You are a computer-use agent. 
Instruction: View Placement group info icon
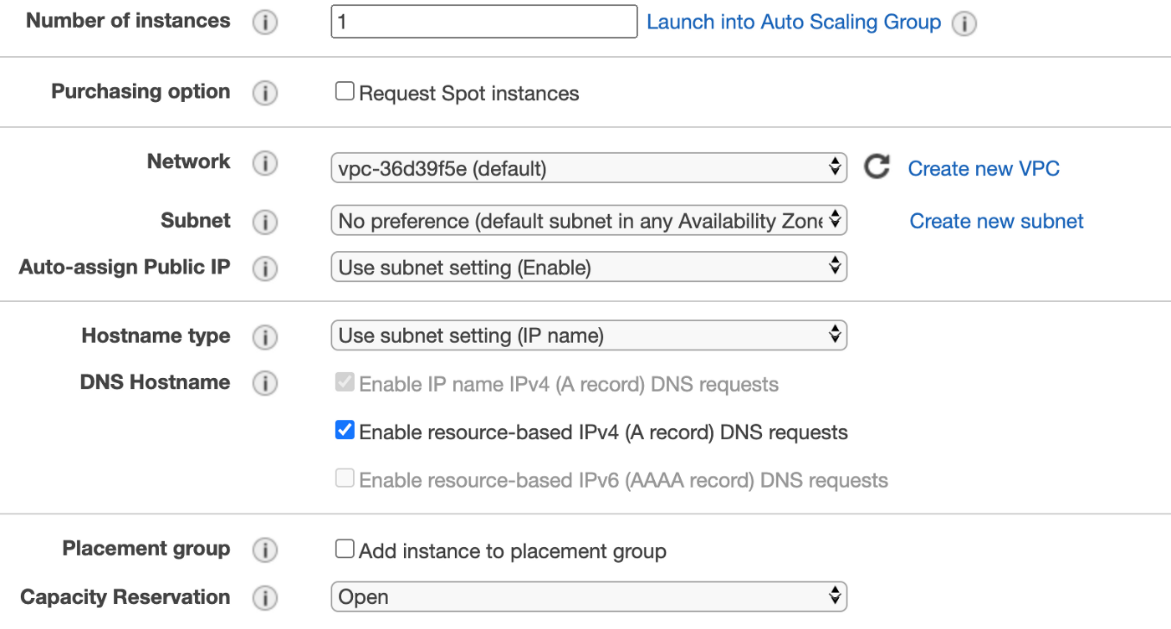[x=264, y=550]
